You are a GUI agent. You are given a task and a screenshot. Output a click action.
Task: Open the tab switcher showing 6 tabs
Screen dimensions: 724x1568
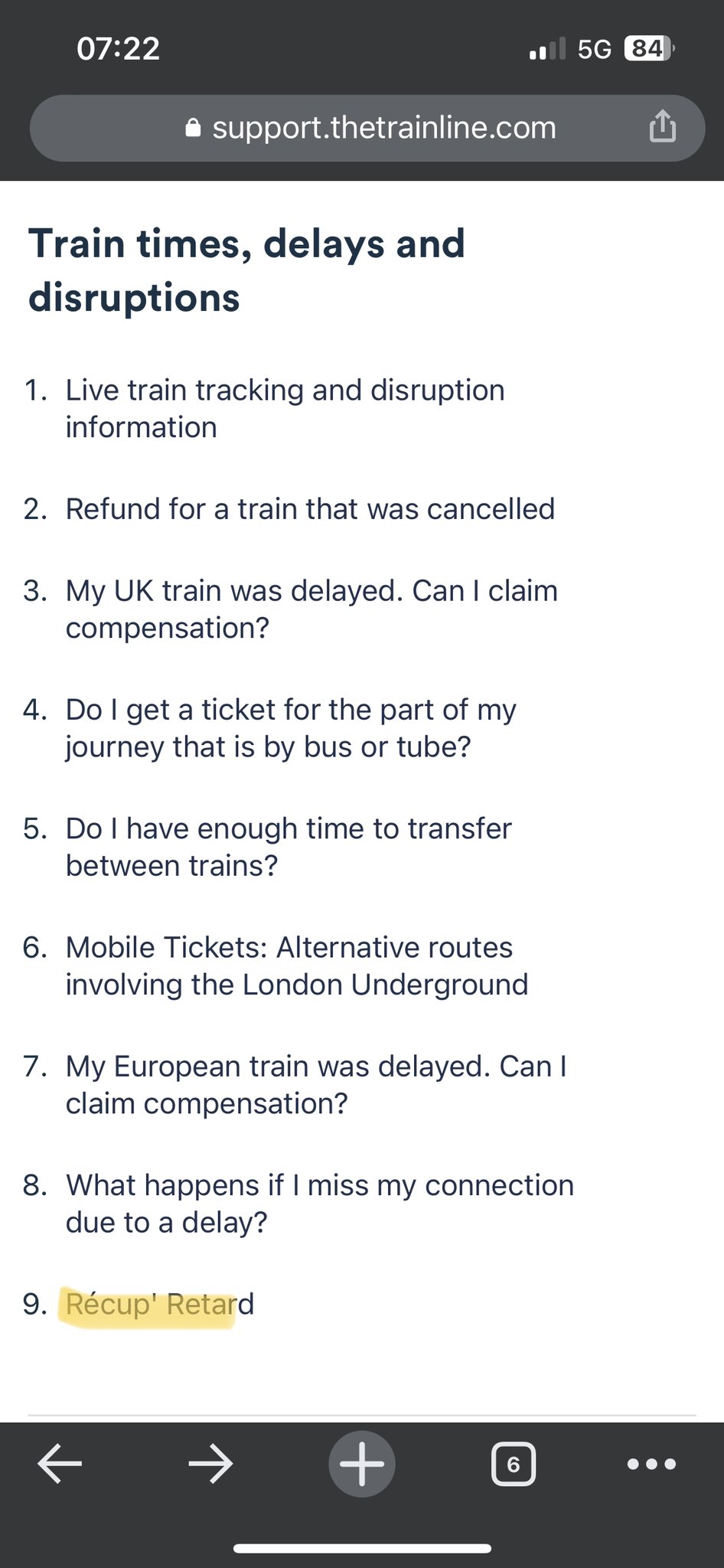pos(513,1464)
